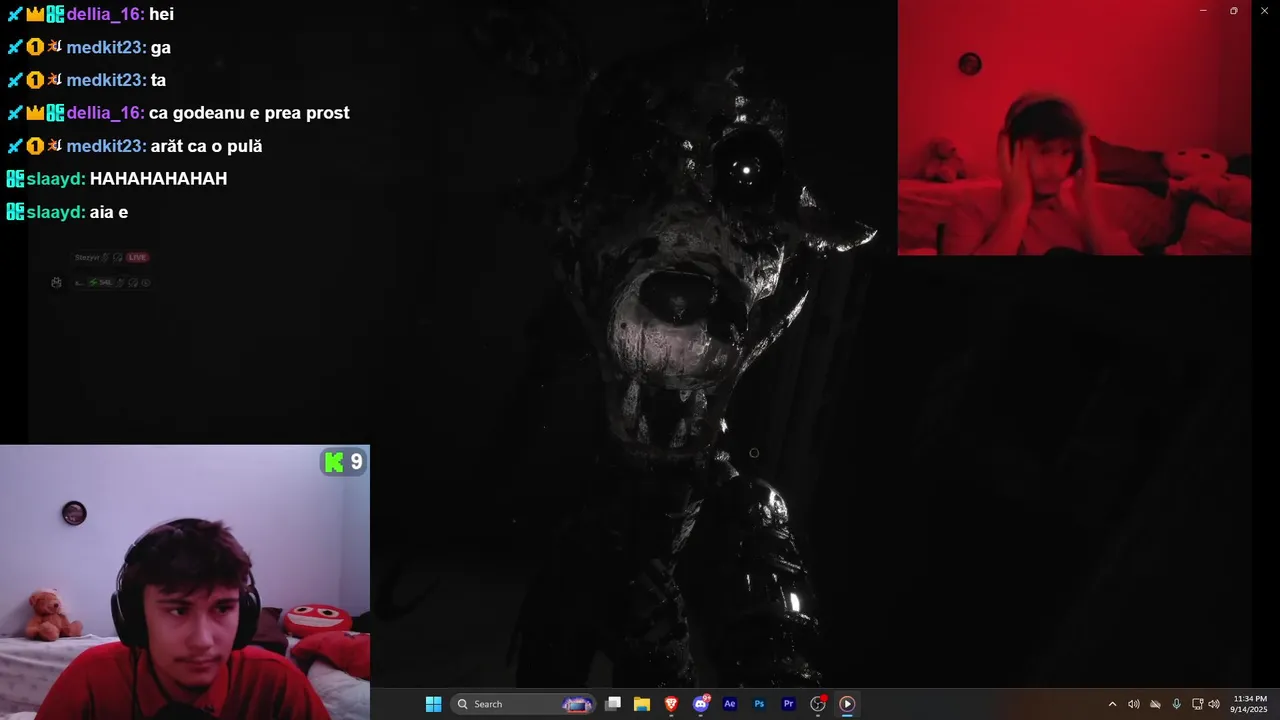The width and height of the screenshot is (1280, 720).
Task: Click the bottom-left streamer webcam feed
Action: point(185,582)
